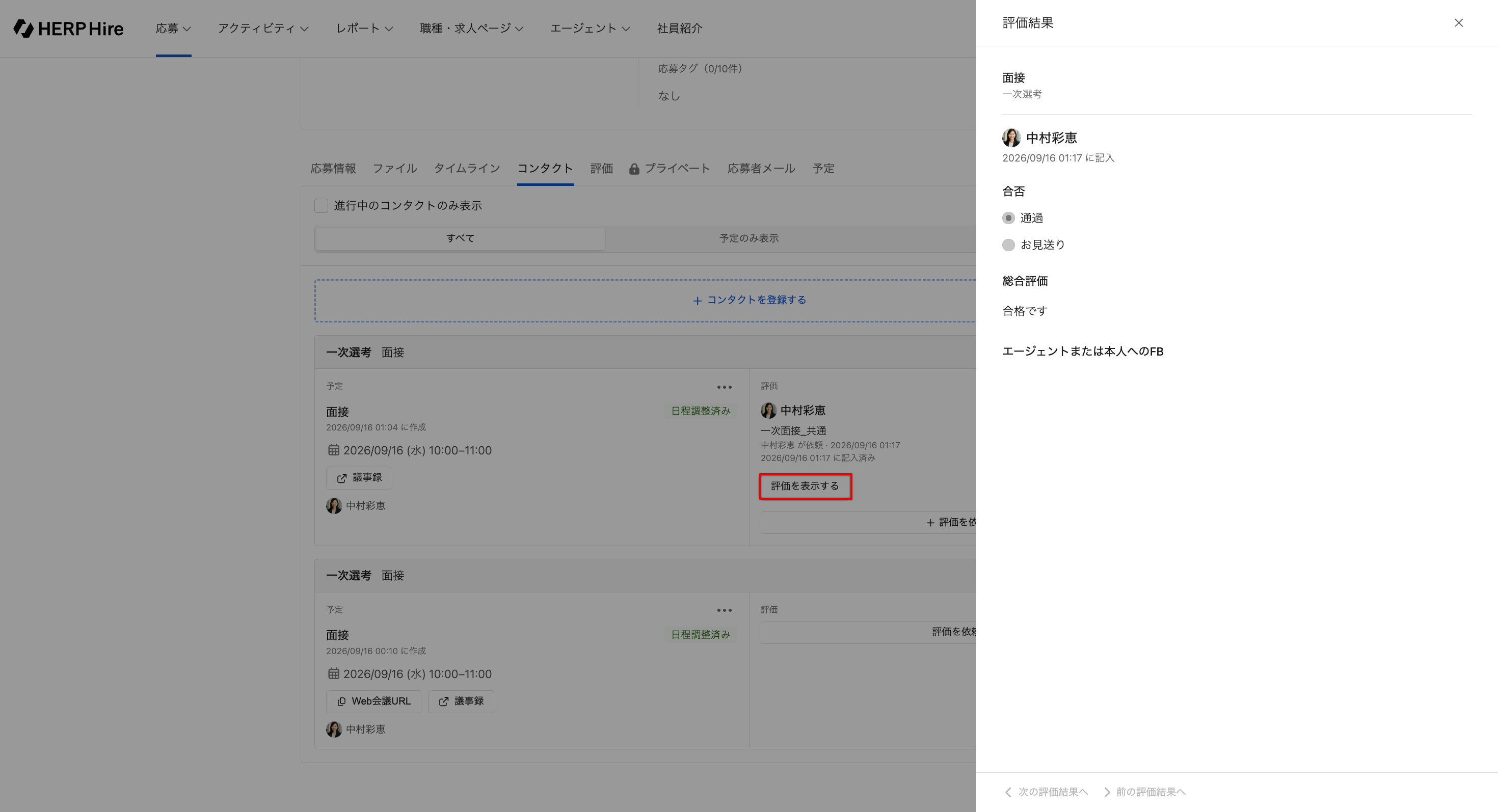Open the Web会議URL button
The width and height of the screenshot is (1498, 812).
point(373,701)
